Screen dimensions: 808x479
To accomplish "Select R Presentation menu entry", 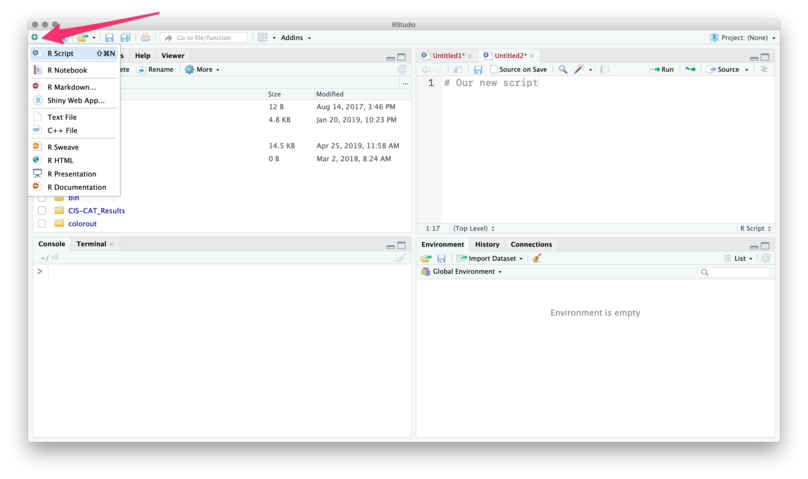I will [x=74, y=174].
